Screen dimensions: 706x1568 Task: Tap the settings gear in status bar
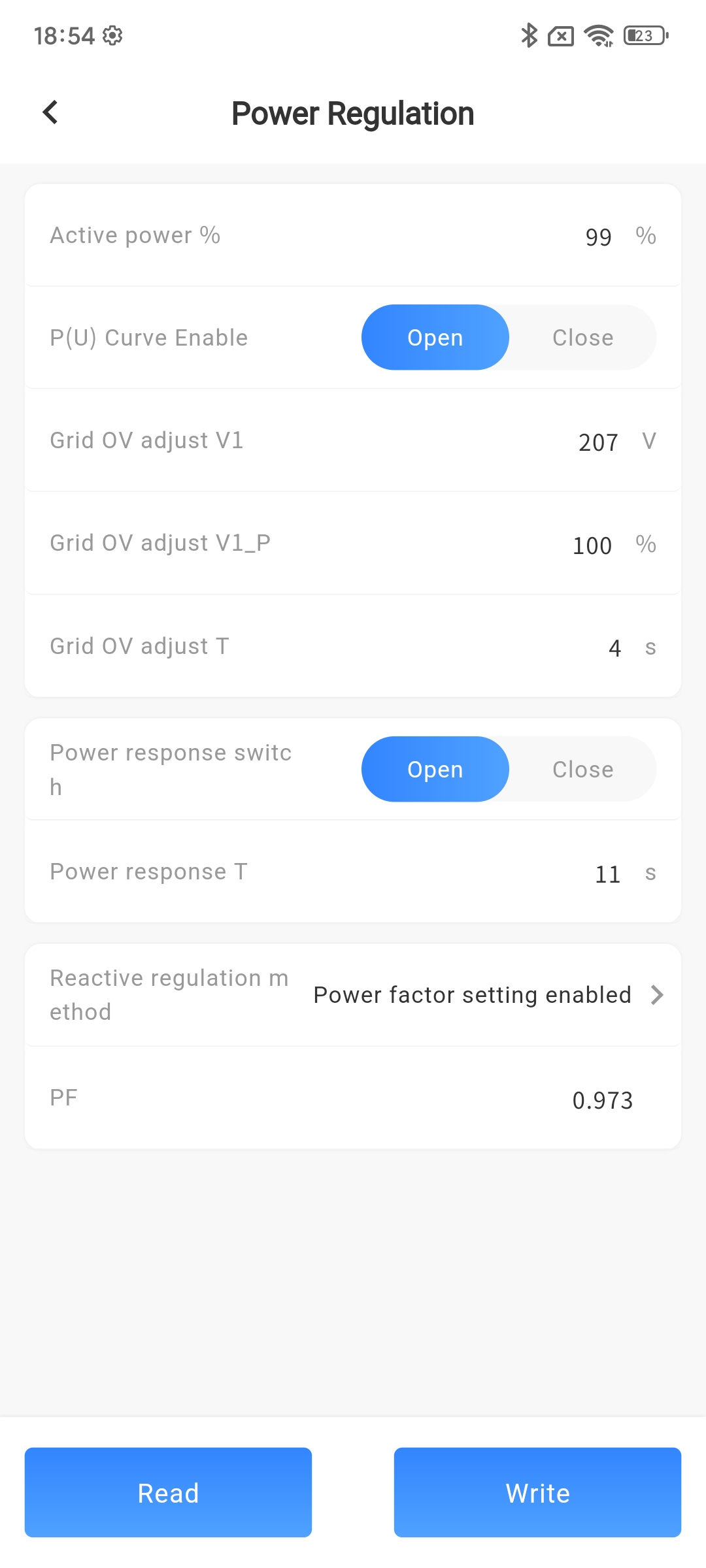coord(112,35)
